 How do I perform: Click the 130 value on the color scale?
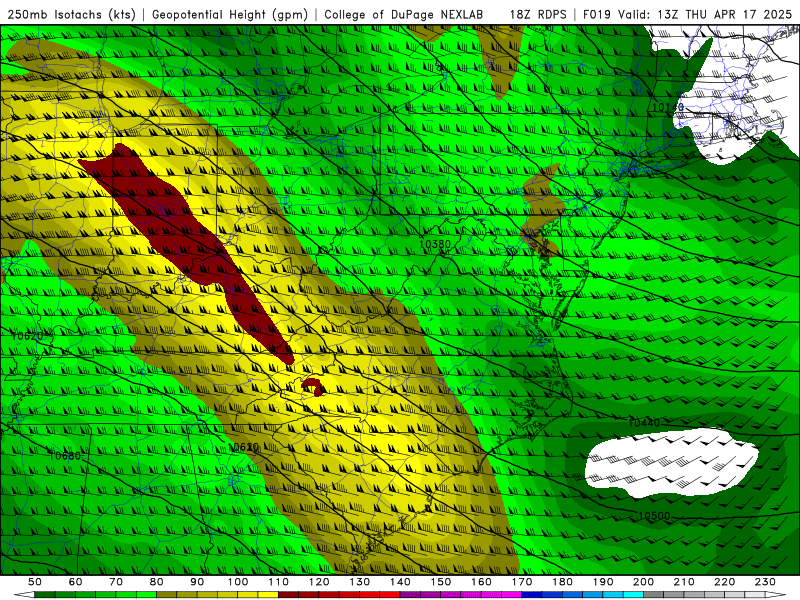coord(360,582)
